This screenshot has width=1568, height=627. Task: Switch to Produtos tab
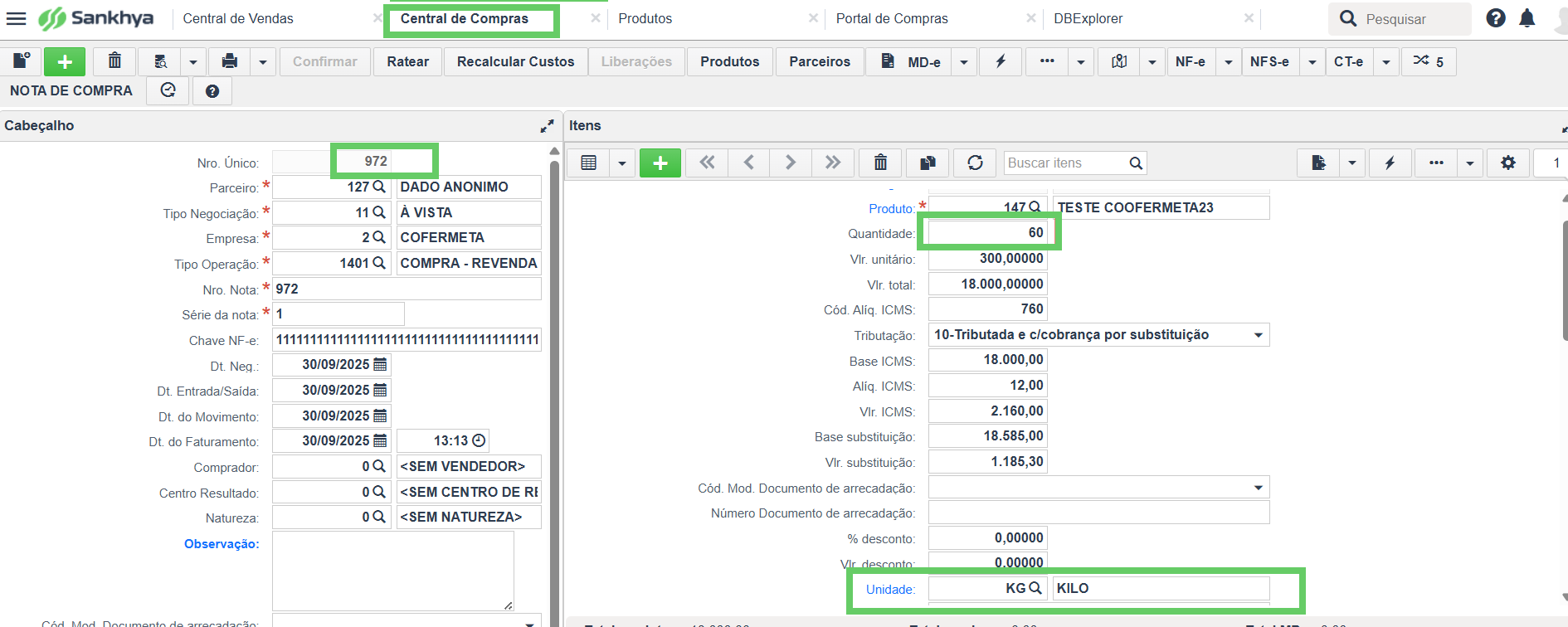click(645, 18)
